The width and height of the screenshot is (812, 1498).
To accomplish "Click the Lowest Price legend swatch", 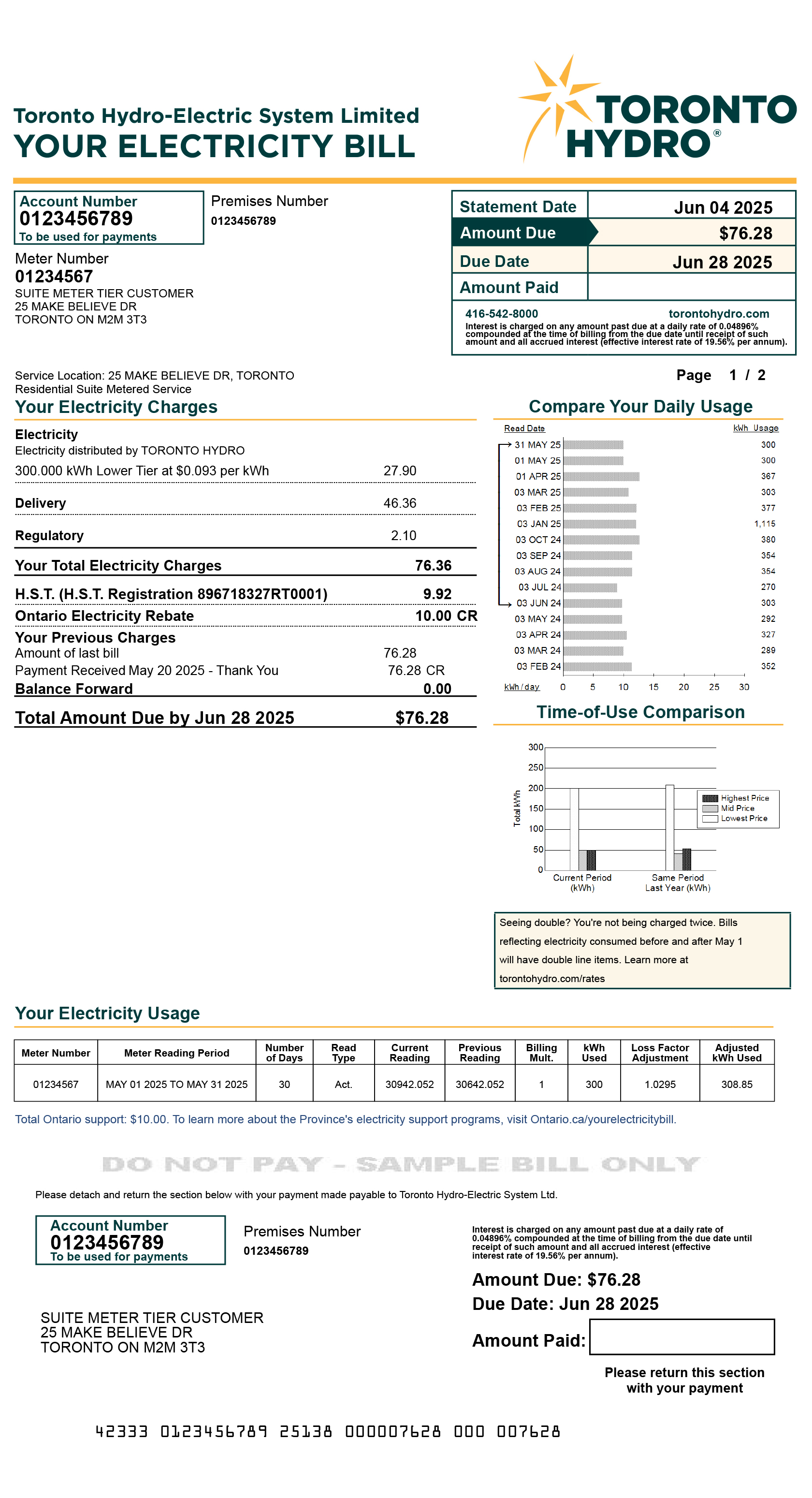I will (x=710, y=819).
